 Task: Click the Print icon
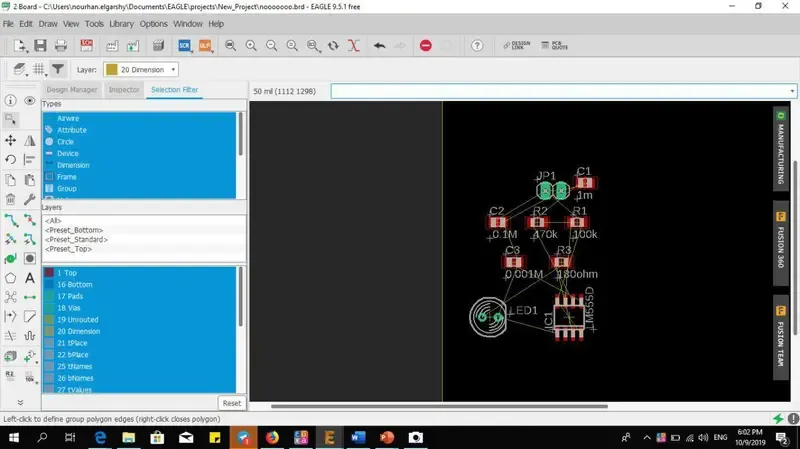60,46
